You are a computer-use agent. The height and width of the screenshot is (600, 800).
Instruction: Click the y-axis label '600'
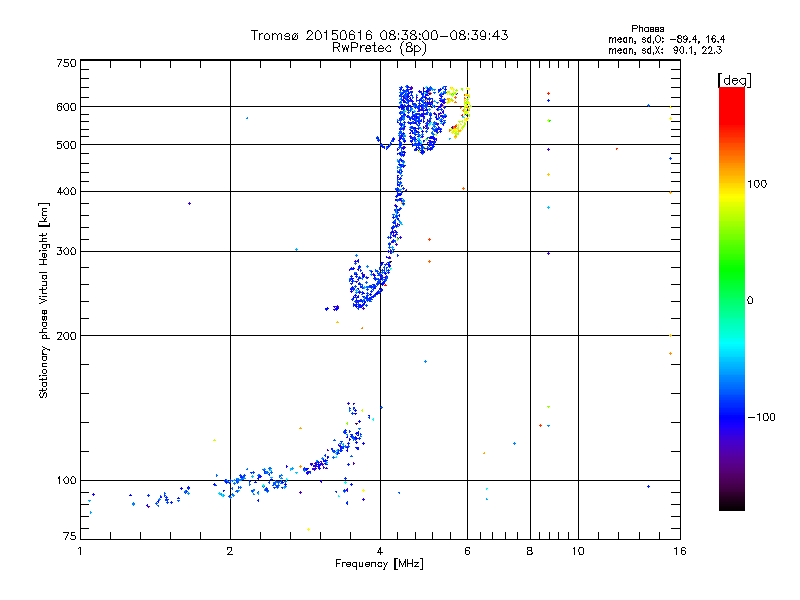[x=66, y=107]
